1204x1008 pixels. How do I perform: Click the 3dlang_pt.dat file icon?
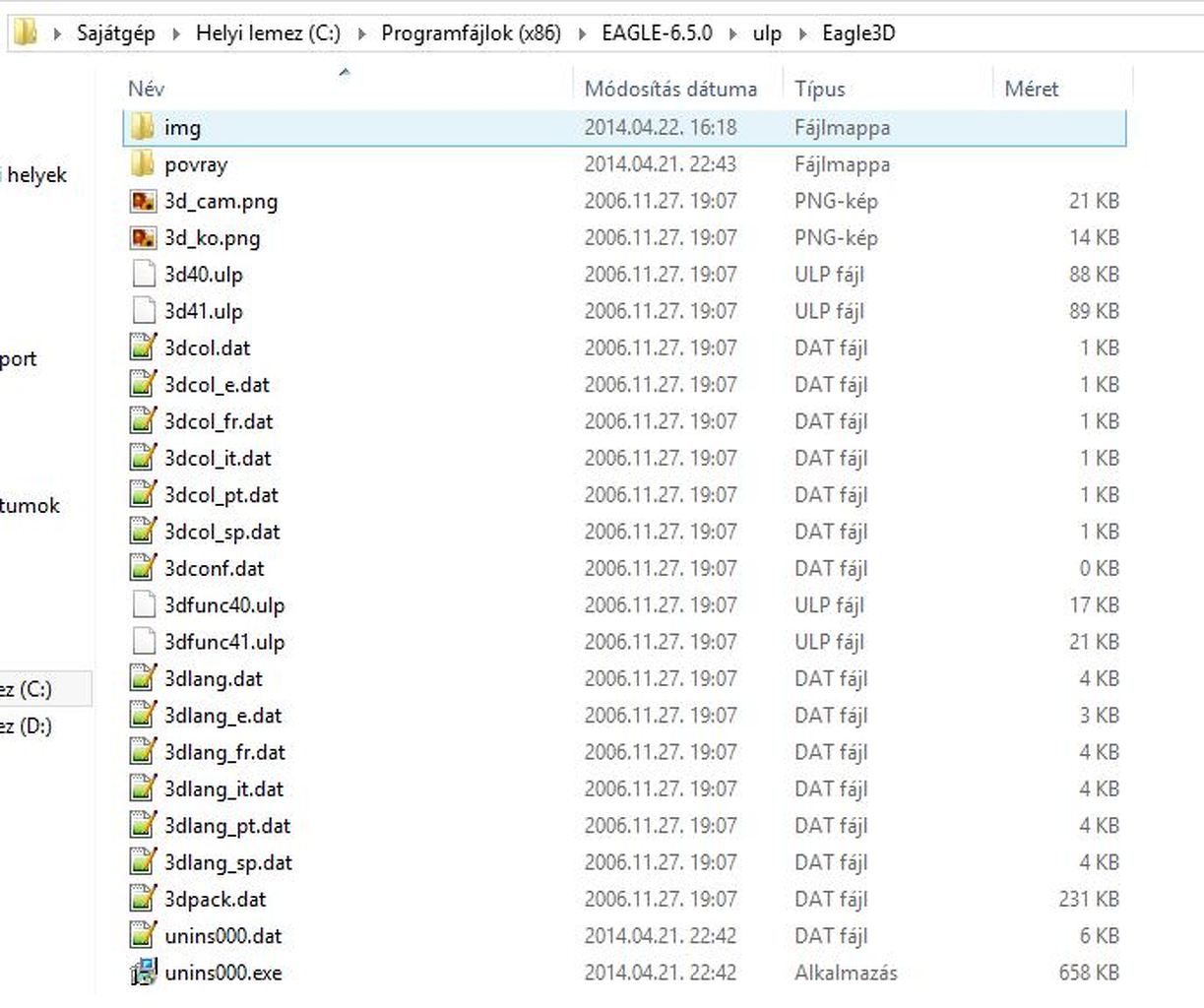(144, 825)
